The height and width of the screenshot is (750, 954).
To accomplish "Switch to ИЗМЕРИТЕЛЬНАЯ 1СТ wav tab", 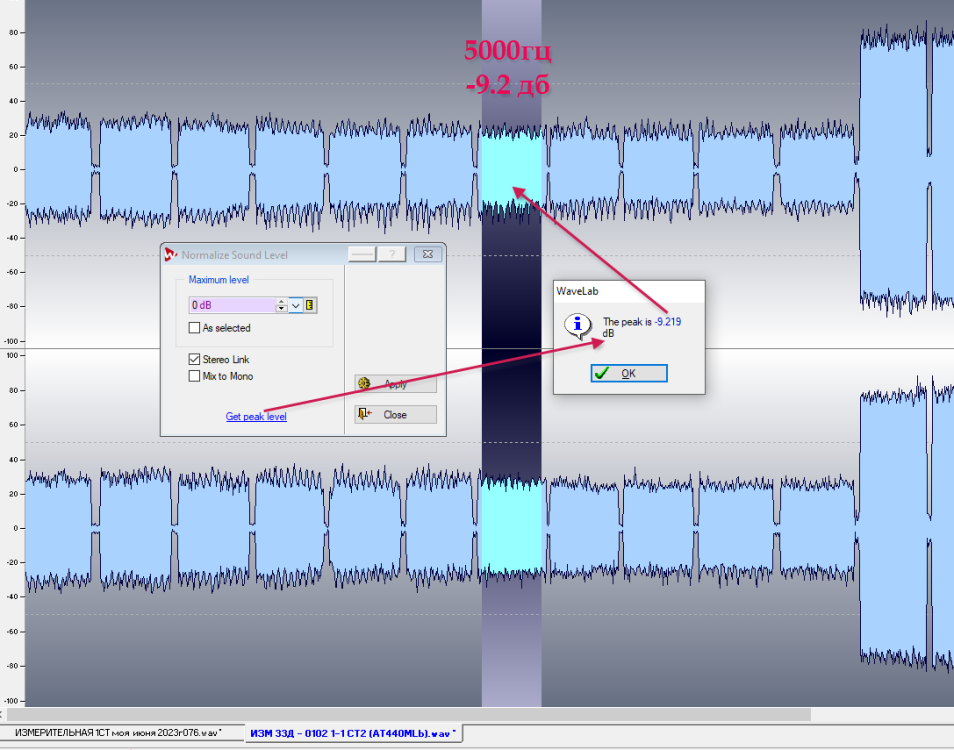I will click(x=116, y=734).
